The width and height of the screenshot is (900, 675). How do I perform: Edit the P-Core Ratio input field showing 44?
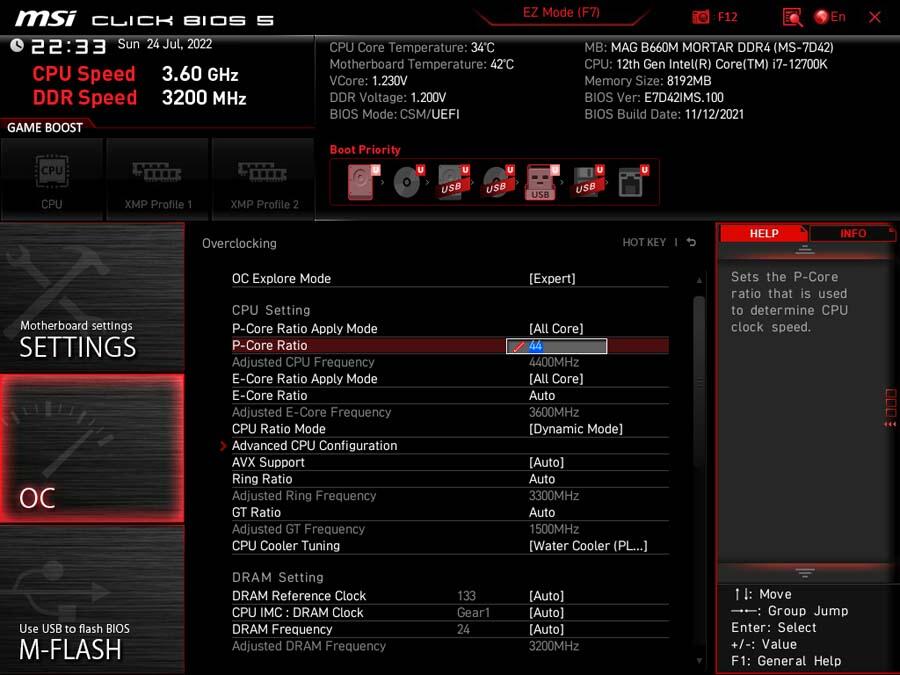(556, 346)
